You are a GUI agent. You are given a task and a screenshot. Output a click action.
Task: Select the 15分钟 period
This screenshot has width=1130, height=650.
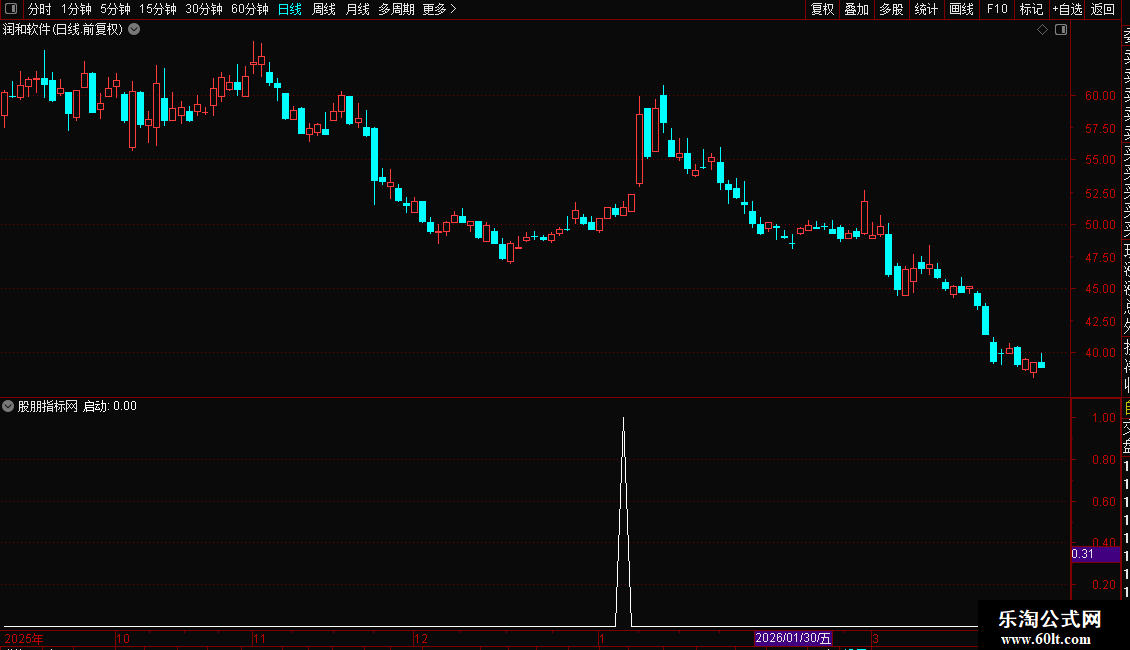click(157, 9)
